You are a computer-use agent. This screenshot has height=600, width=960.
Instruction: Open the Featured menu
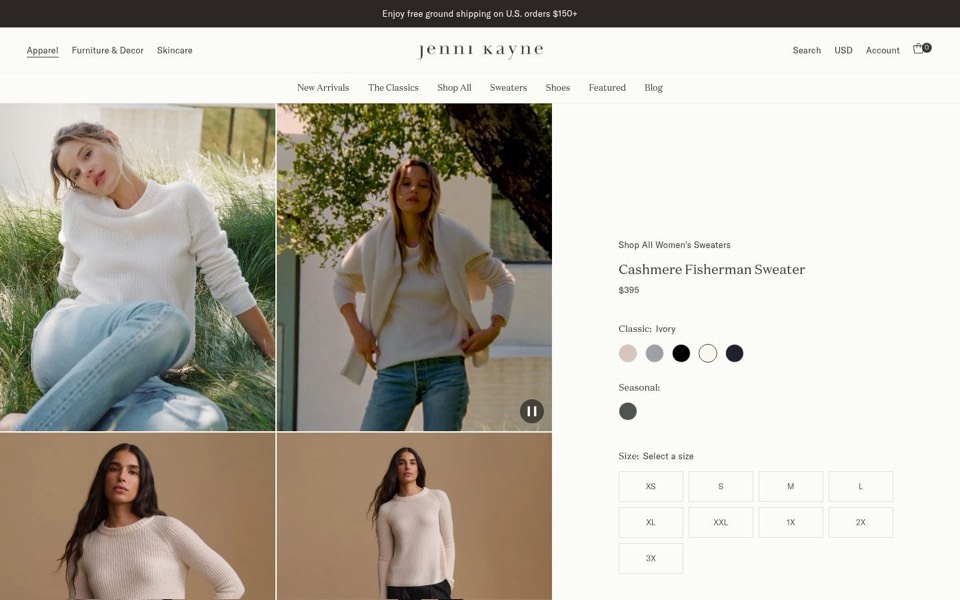tap(607, 88)
